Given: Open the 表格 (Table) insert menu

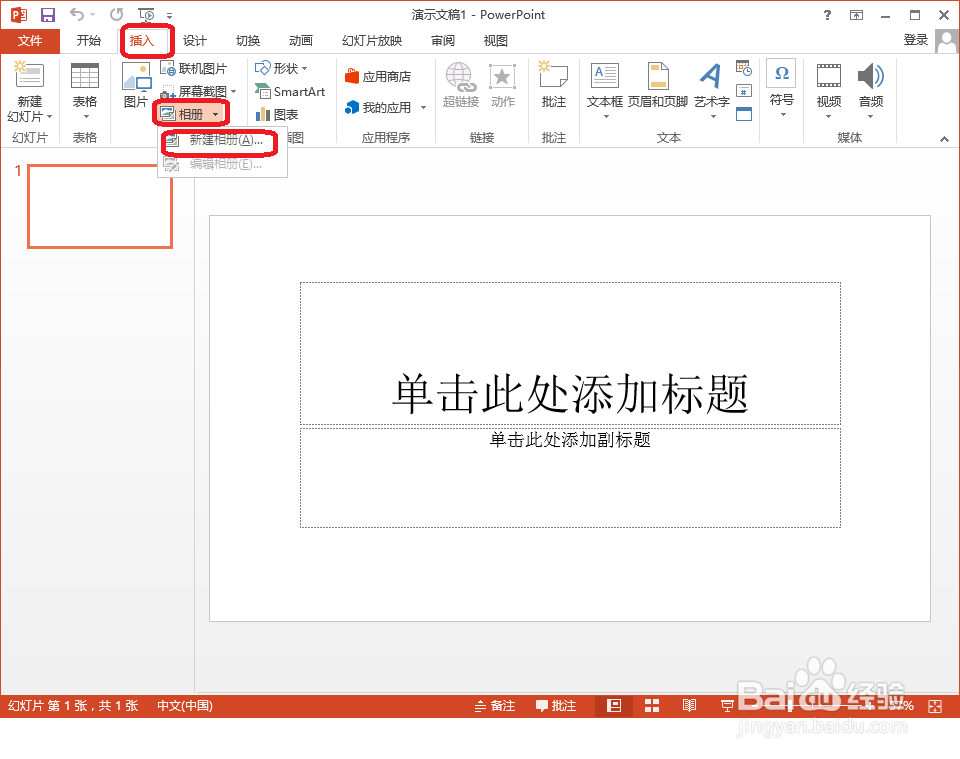Looking at the screenshot, I should point(85,91).
